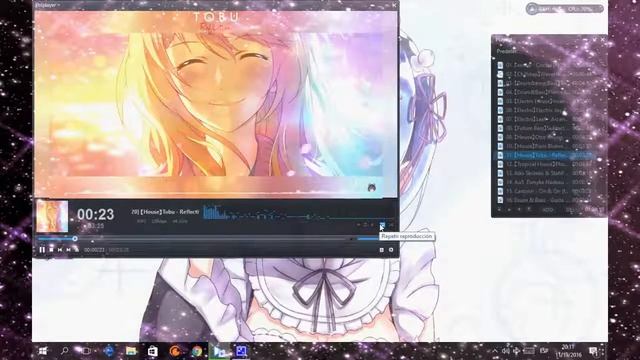Open taskbar search magnifier
This screenshot has height=360, width=640.
coord(64,351)
